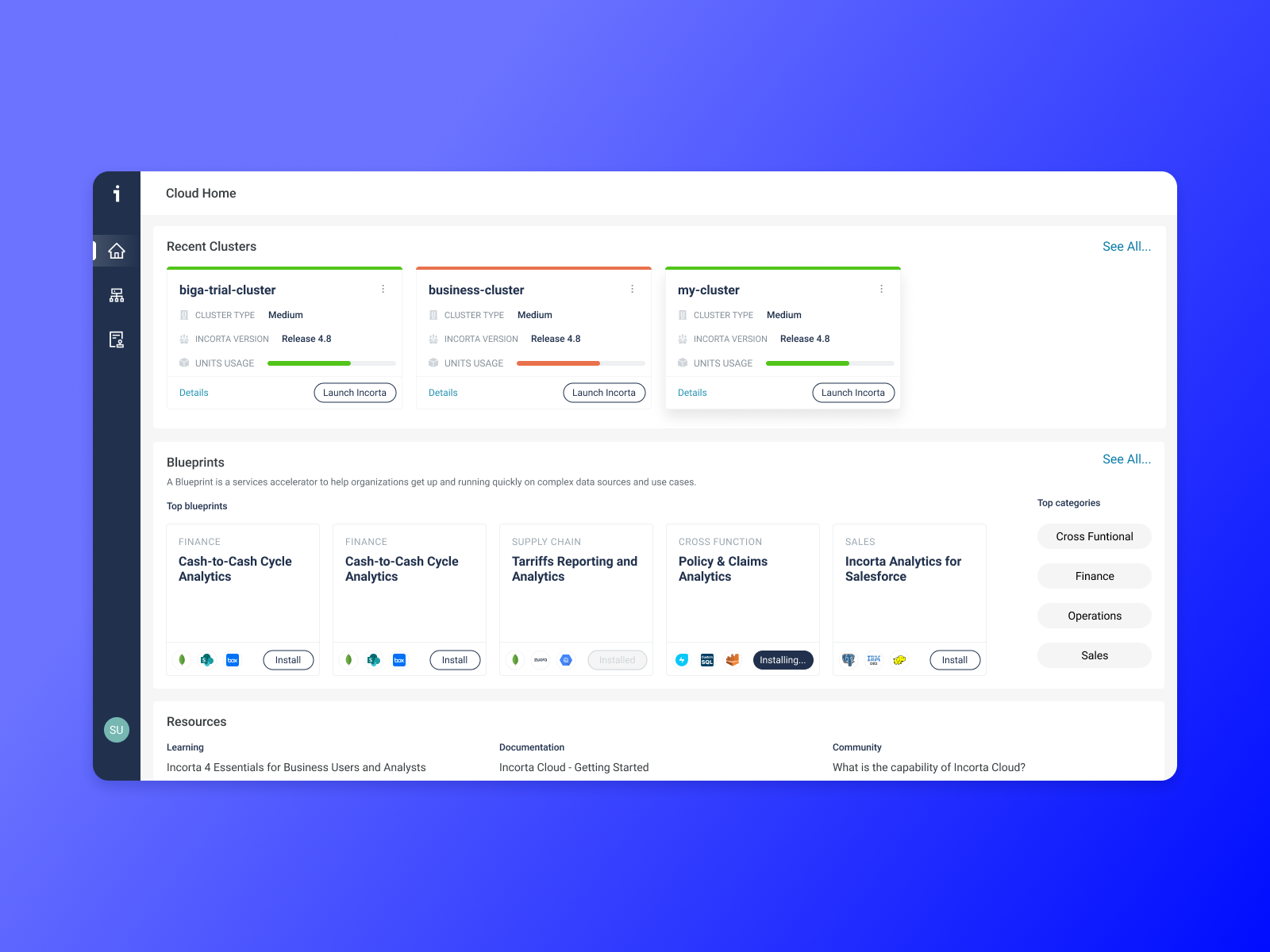Open See All for Recent Clusters
The width and height of the screenshot is (1270, 952).
[x=1126, y=246]
